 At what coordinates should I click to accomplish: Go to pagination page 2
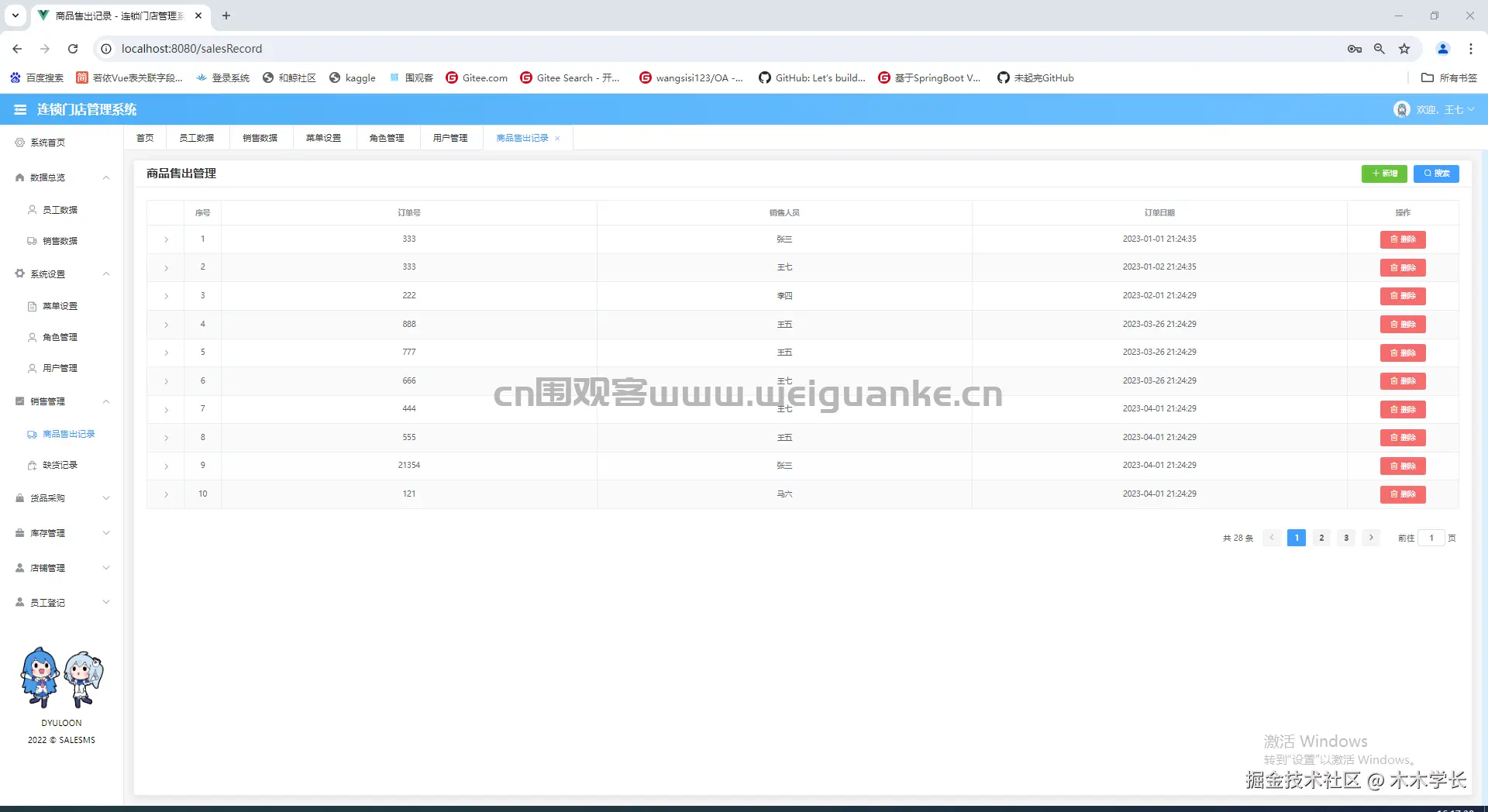[x=1321, y=538]
